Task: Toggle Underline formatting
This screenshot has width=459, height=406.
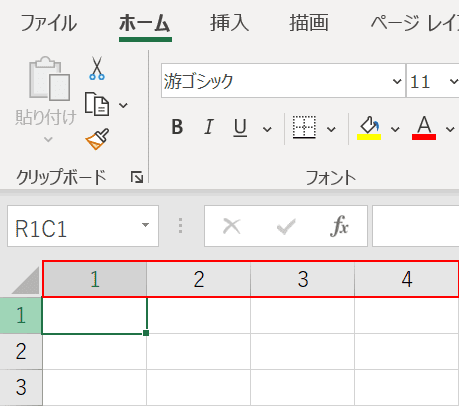Action: [x=240, y=128]
